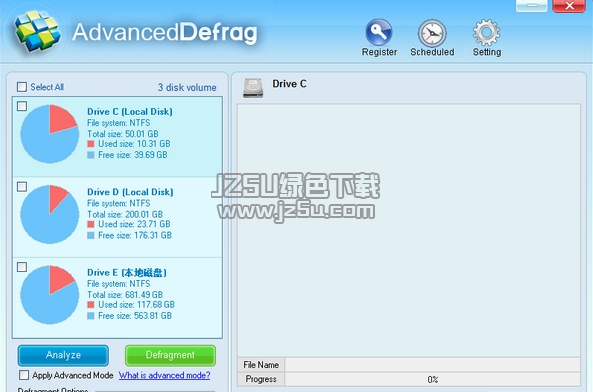Click 'Total size: 681.49 GB' text
Viewport: 593px width, 392px height.
click(x=125, y=295)
